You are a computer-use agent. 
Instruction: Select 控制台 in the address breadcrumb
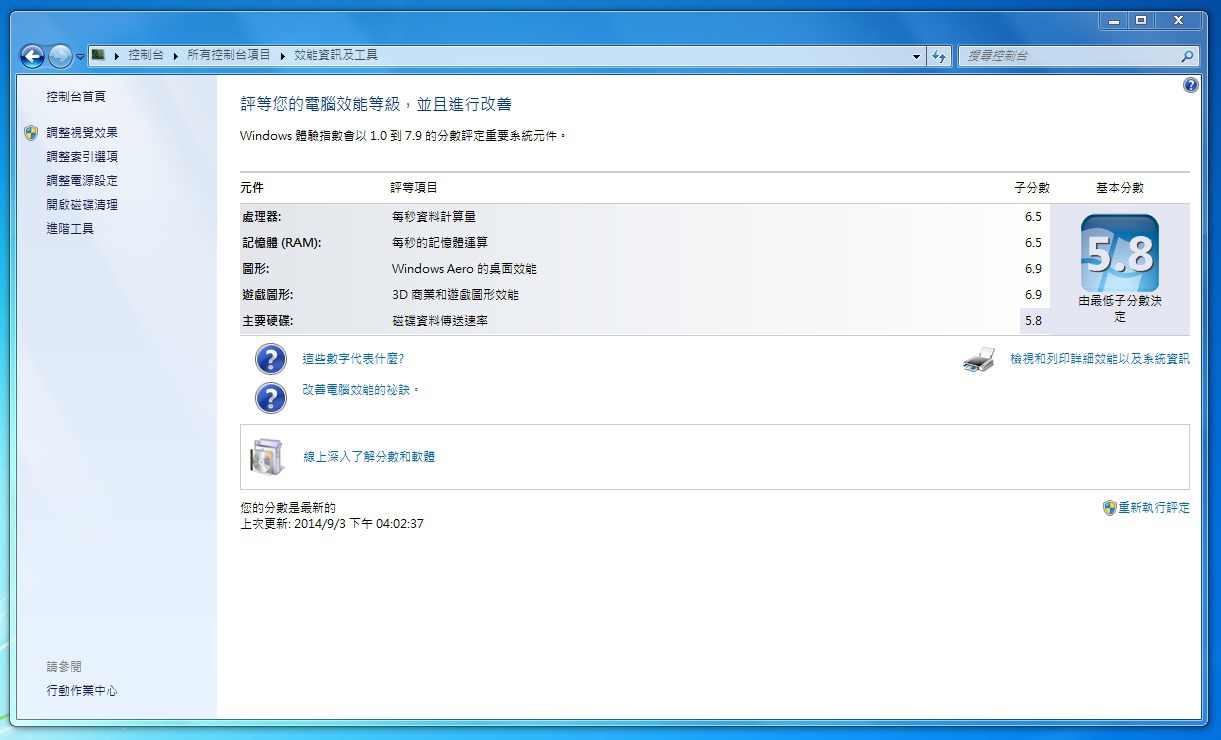coord(146,55)
